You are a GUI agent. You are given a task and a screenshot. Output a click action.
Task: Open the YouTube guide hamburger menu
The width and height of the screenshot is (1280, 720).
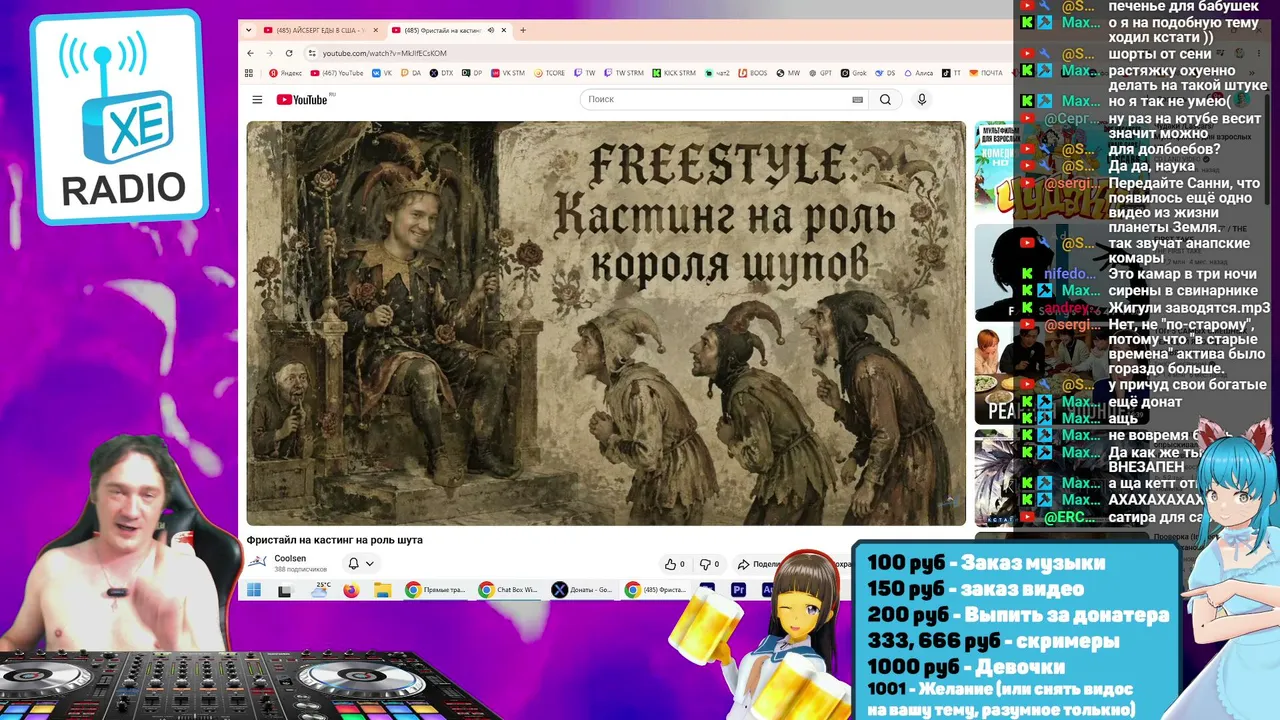257,100
